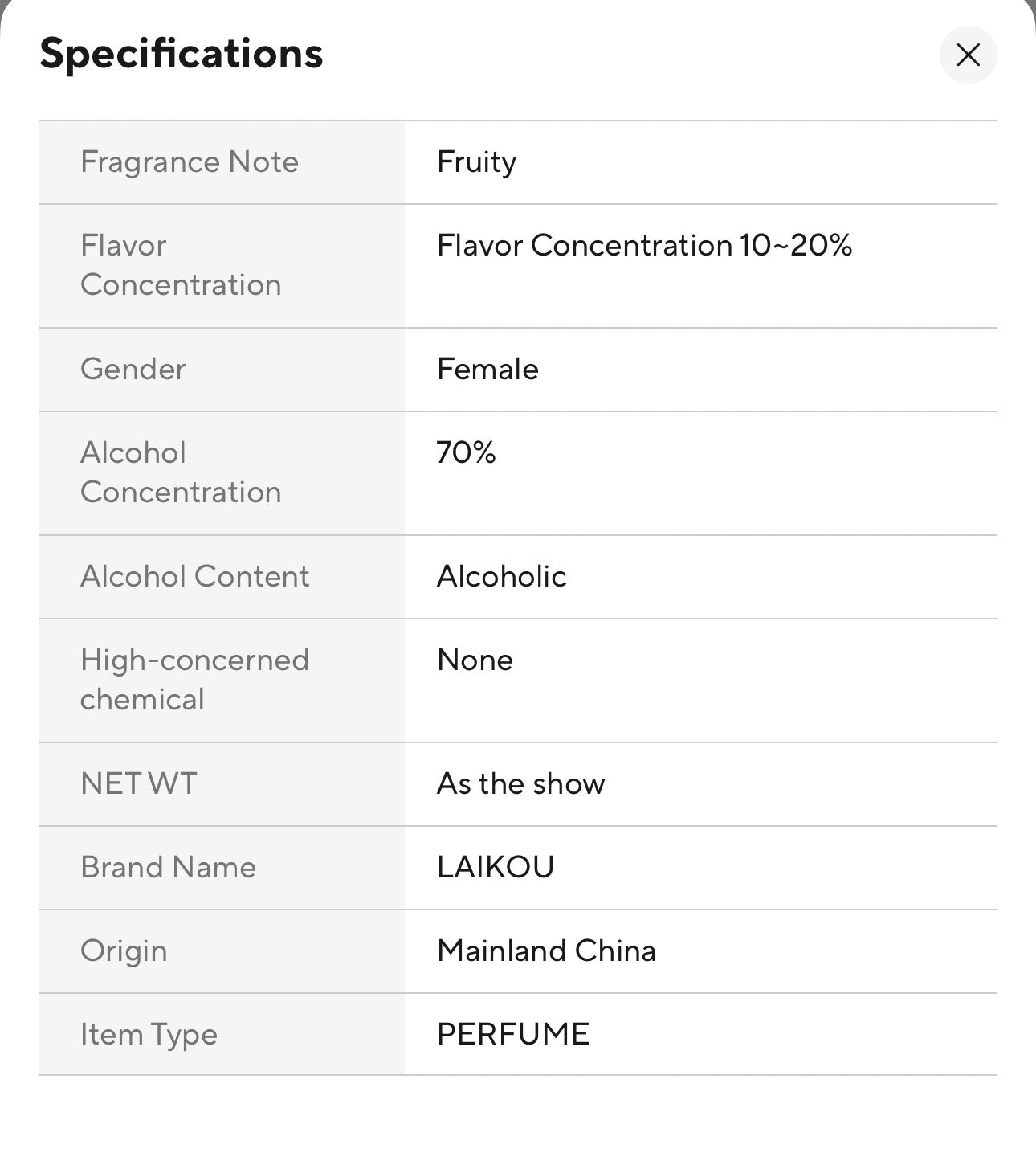
Task: Click the As the show value
Action: click(x=520, y=783)
